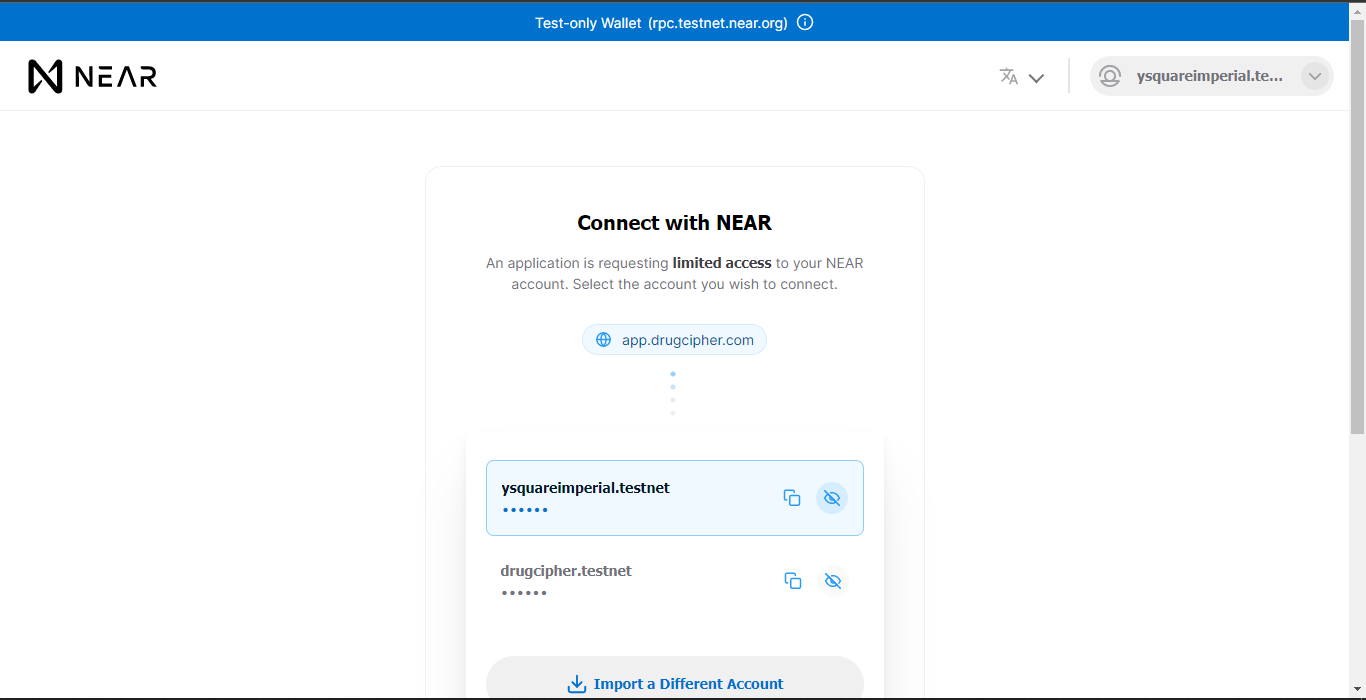Click the globe icon by app.drugcipher.com

click(x=603, y=340)
